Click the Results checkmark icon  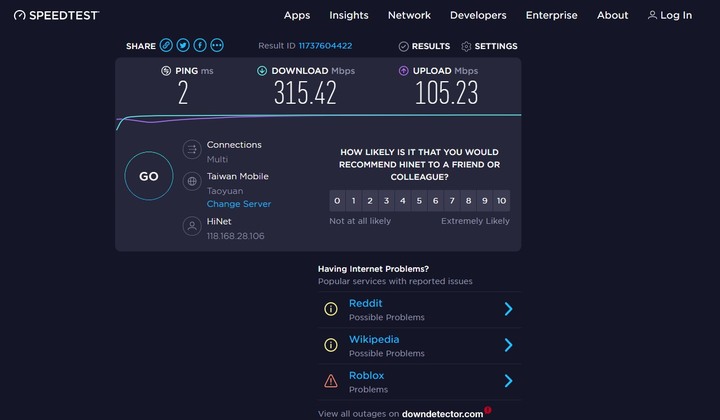click(x=404, y=46)
